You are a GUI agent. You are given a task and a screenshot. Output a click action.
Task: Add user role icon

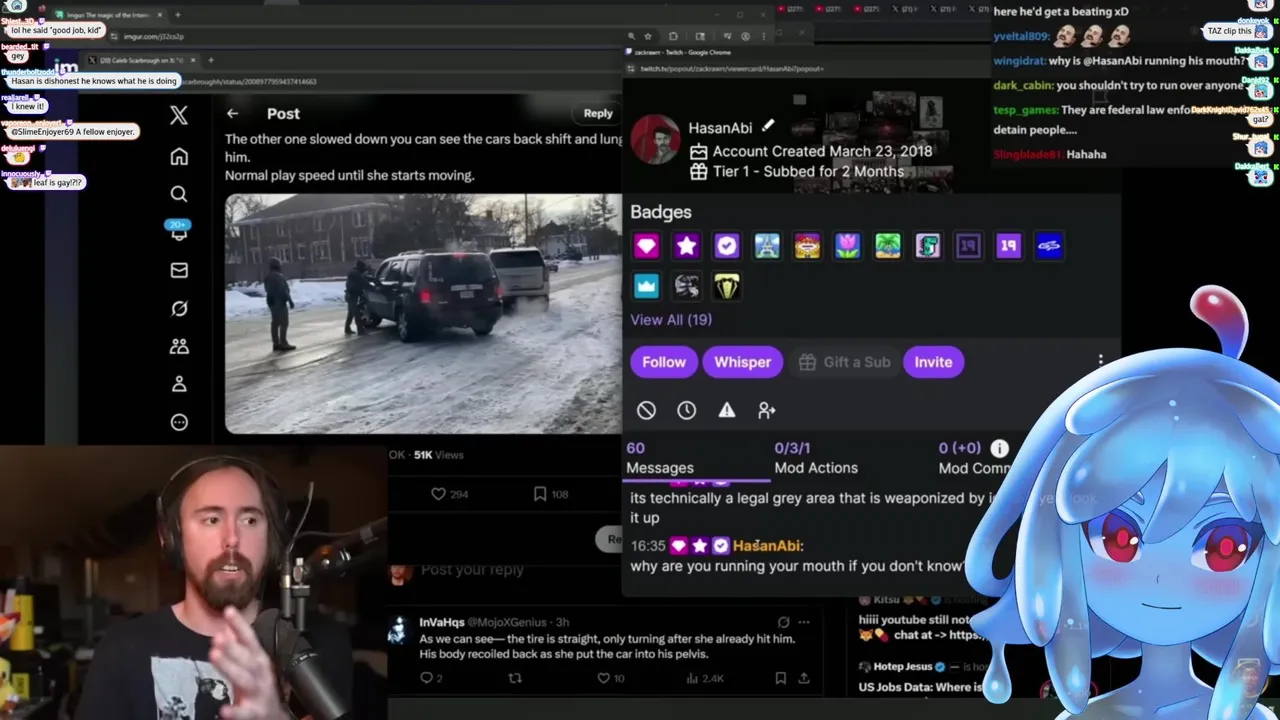coord(767,411)
